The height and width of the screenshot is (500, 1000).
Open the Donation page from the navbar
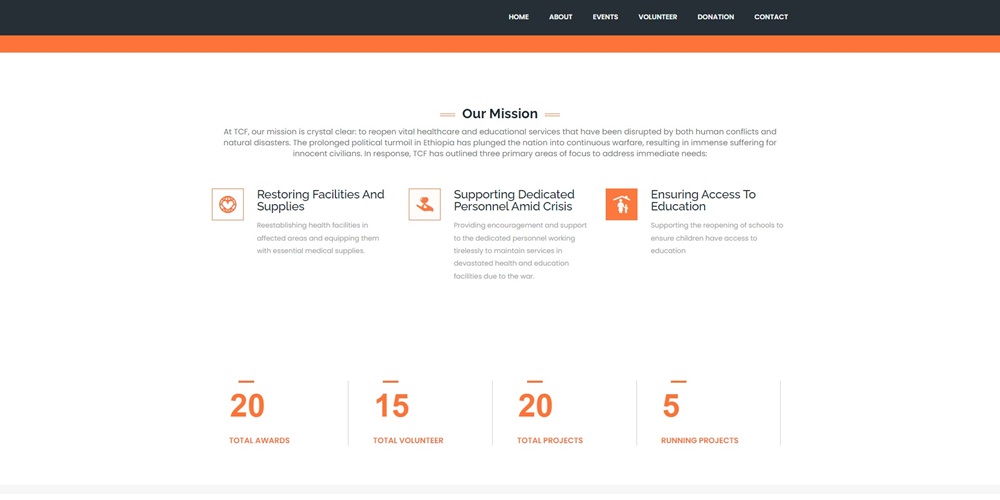click(715, 17)
